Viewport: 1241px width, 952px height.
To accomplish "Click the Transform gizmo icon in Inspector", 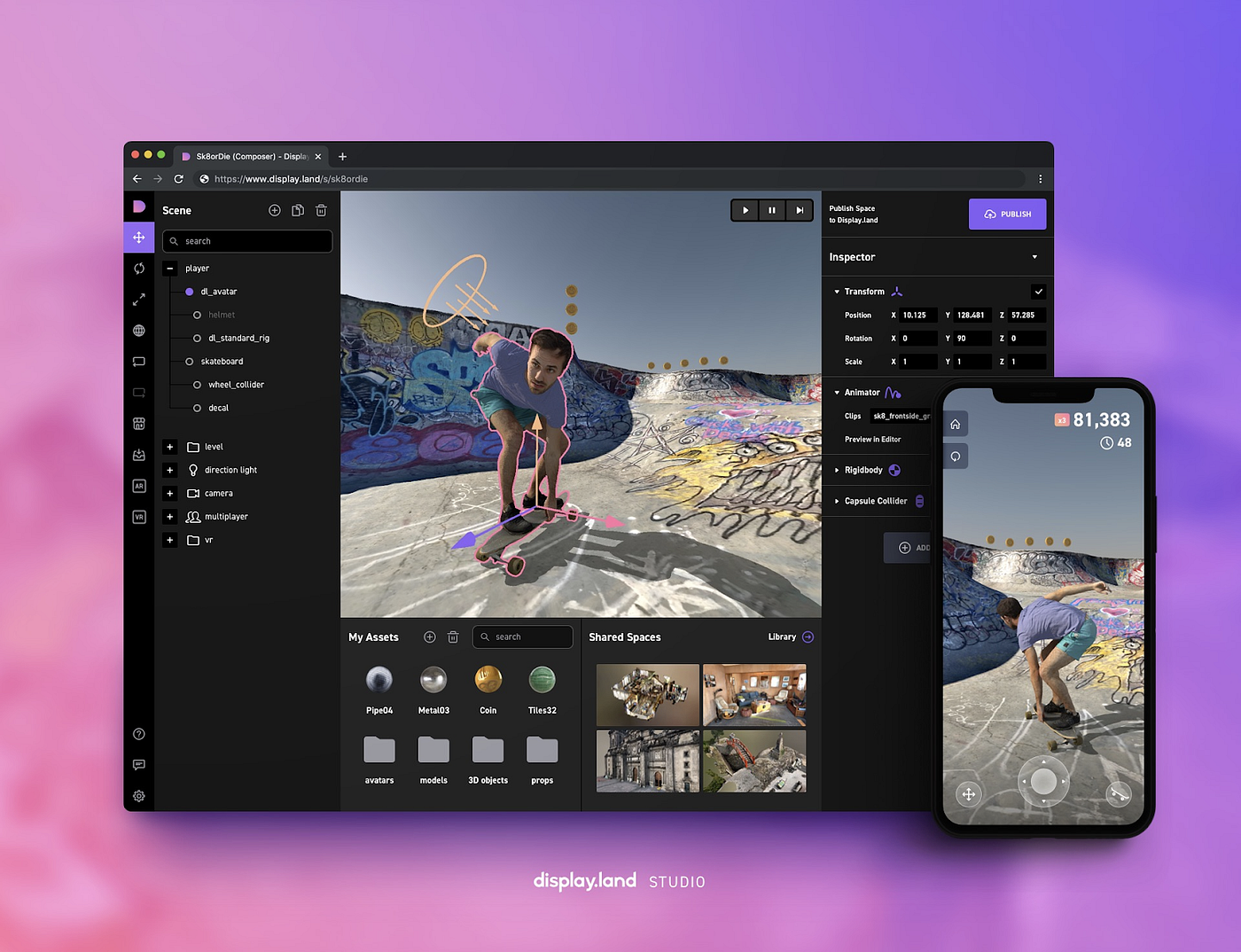I will click(897, 292).
